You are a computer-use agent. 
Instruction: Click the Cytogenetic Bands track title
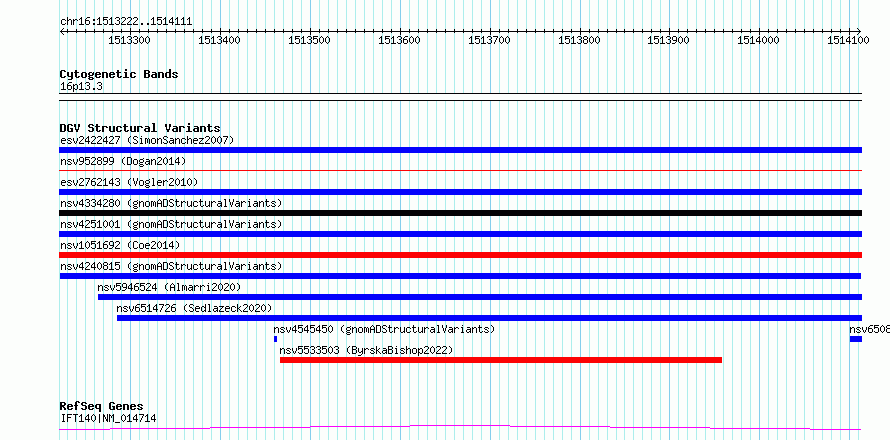click(119, 74)
